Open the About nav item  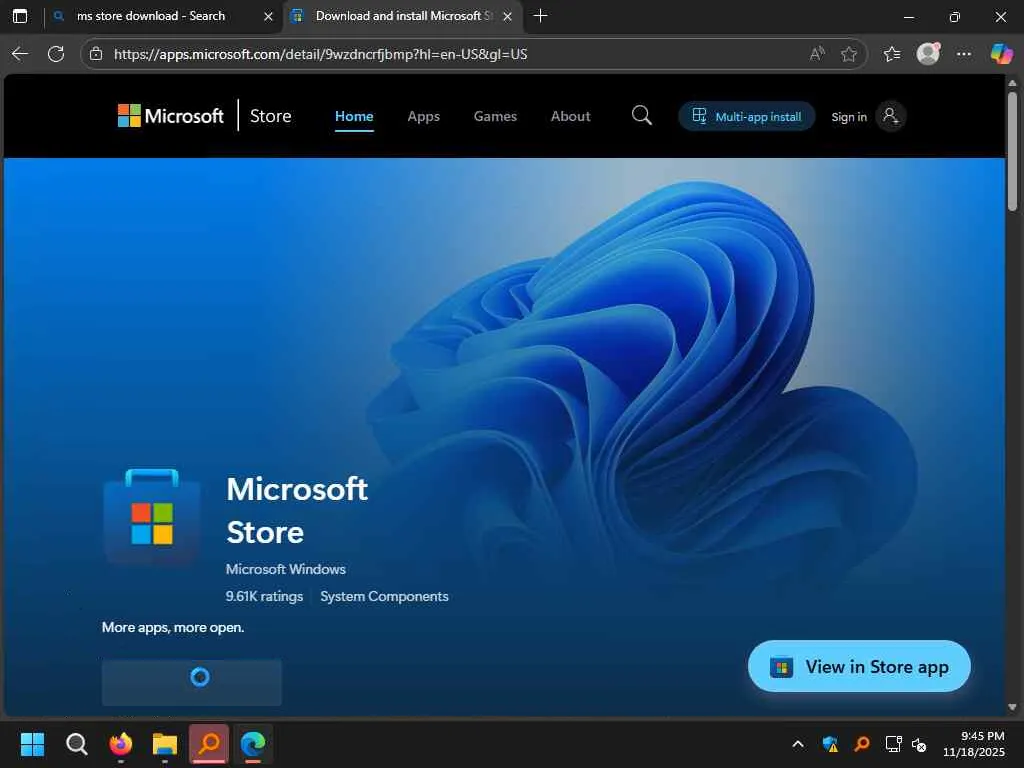(x=570, y=116)
